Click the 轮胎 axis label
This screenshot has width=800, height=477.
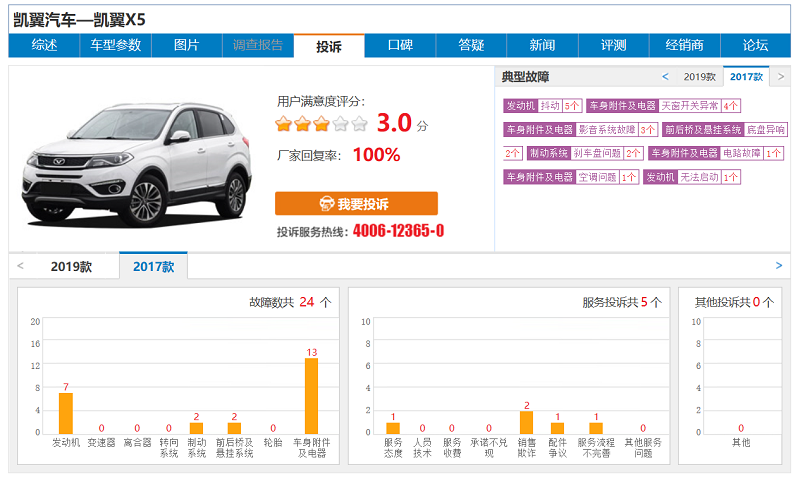273,443
